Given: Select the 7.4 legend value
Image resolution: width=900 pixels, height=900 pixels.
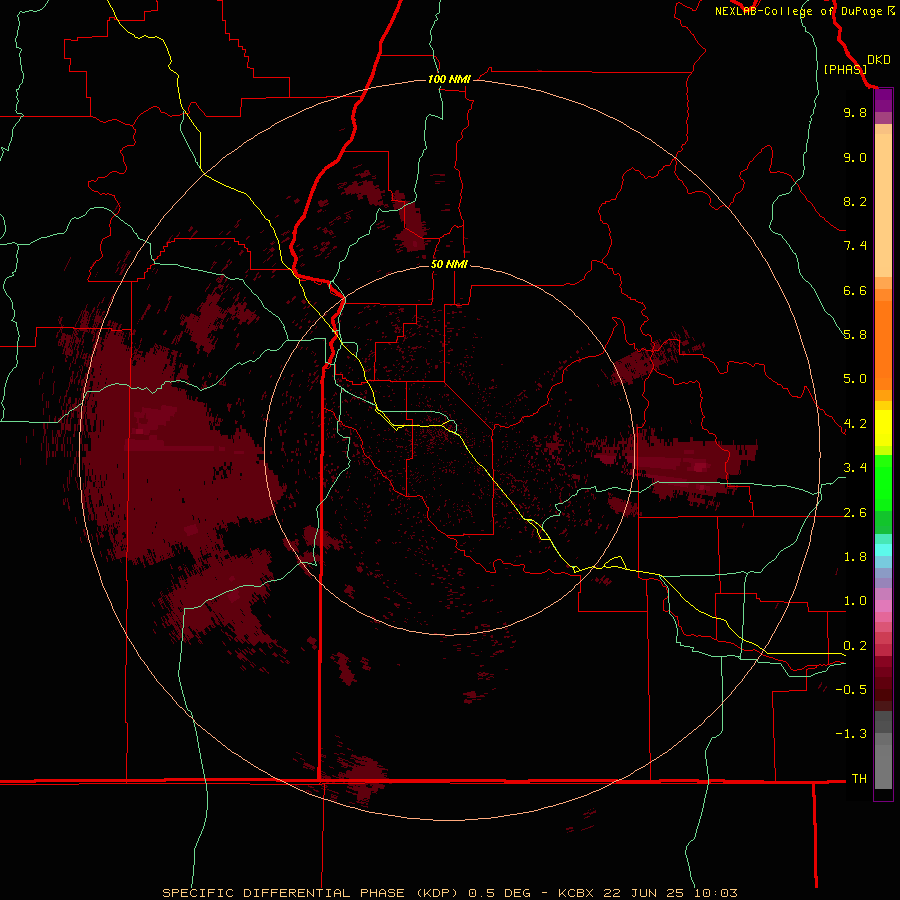Looking at the screenshot, I should (855, 246).
